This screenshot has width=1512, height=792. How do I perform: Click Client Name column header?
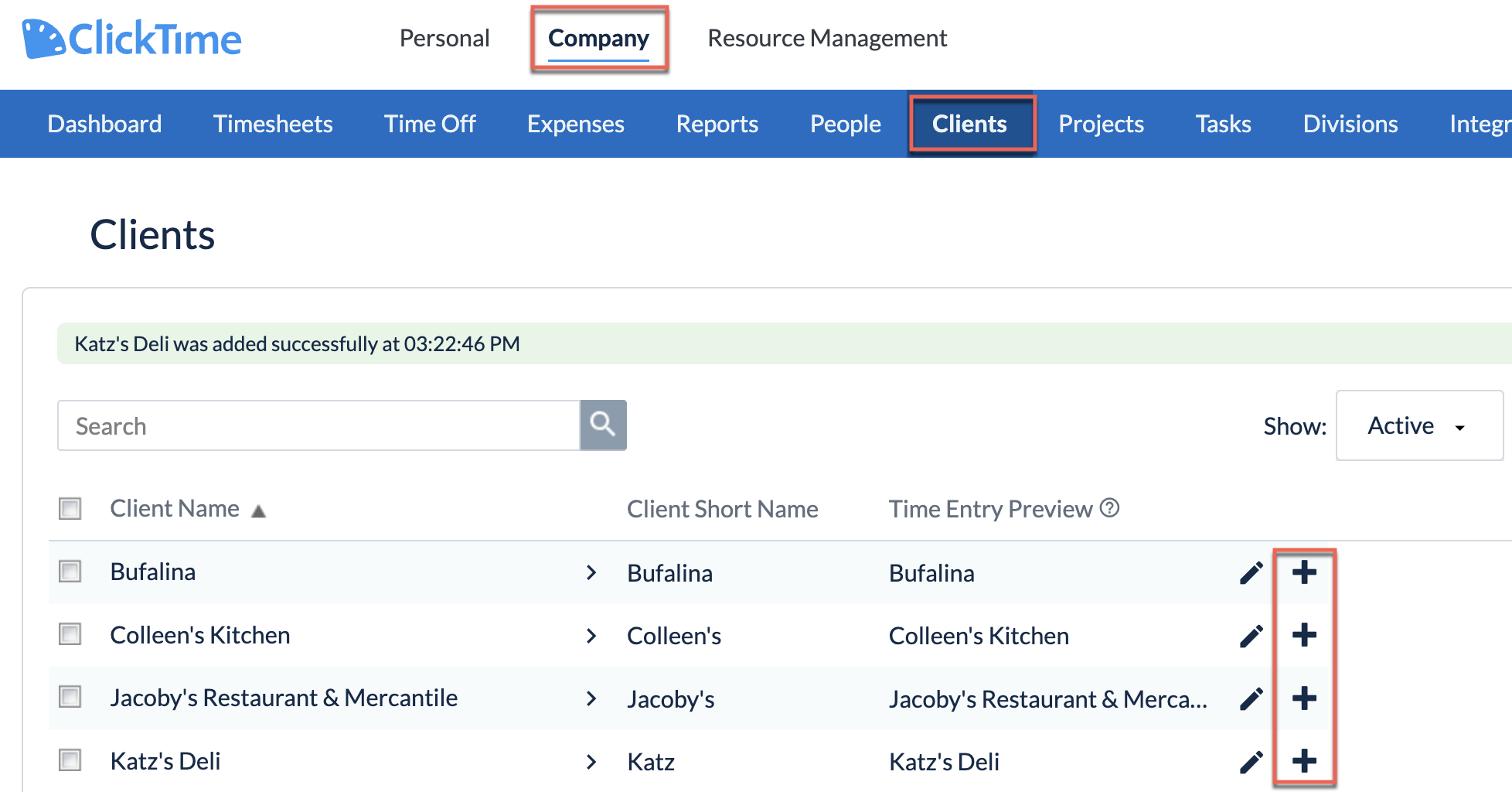pyautogui.click(x=175, y=508)
